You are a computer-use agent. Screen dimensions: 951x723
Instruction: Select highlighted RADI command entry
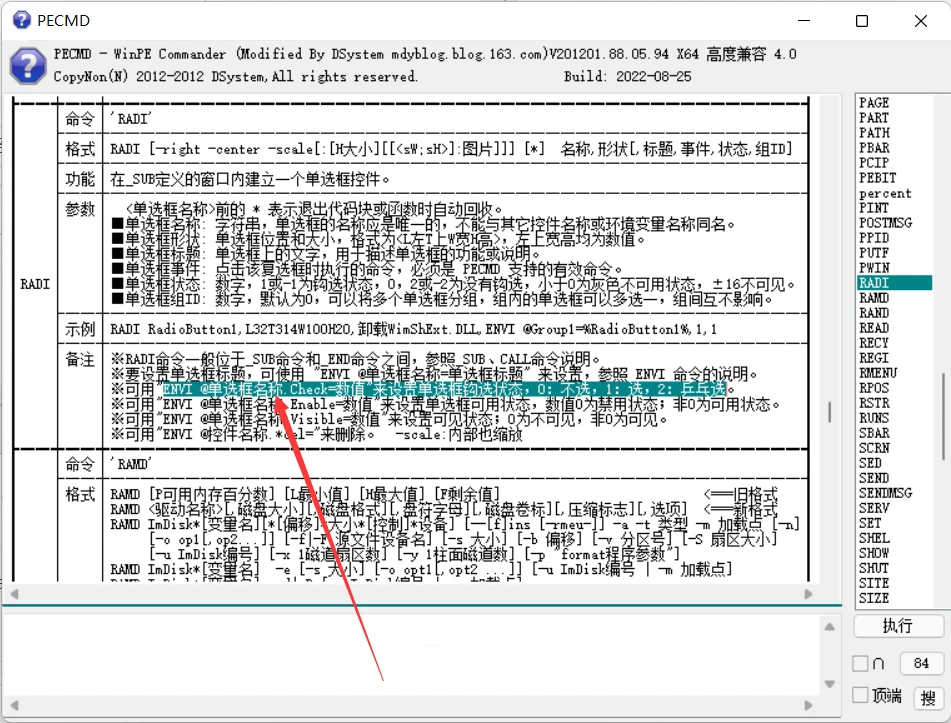click(x=894, y=283)
